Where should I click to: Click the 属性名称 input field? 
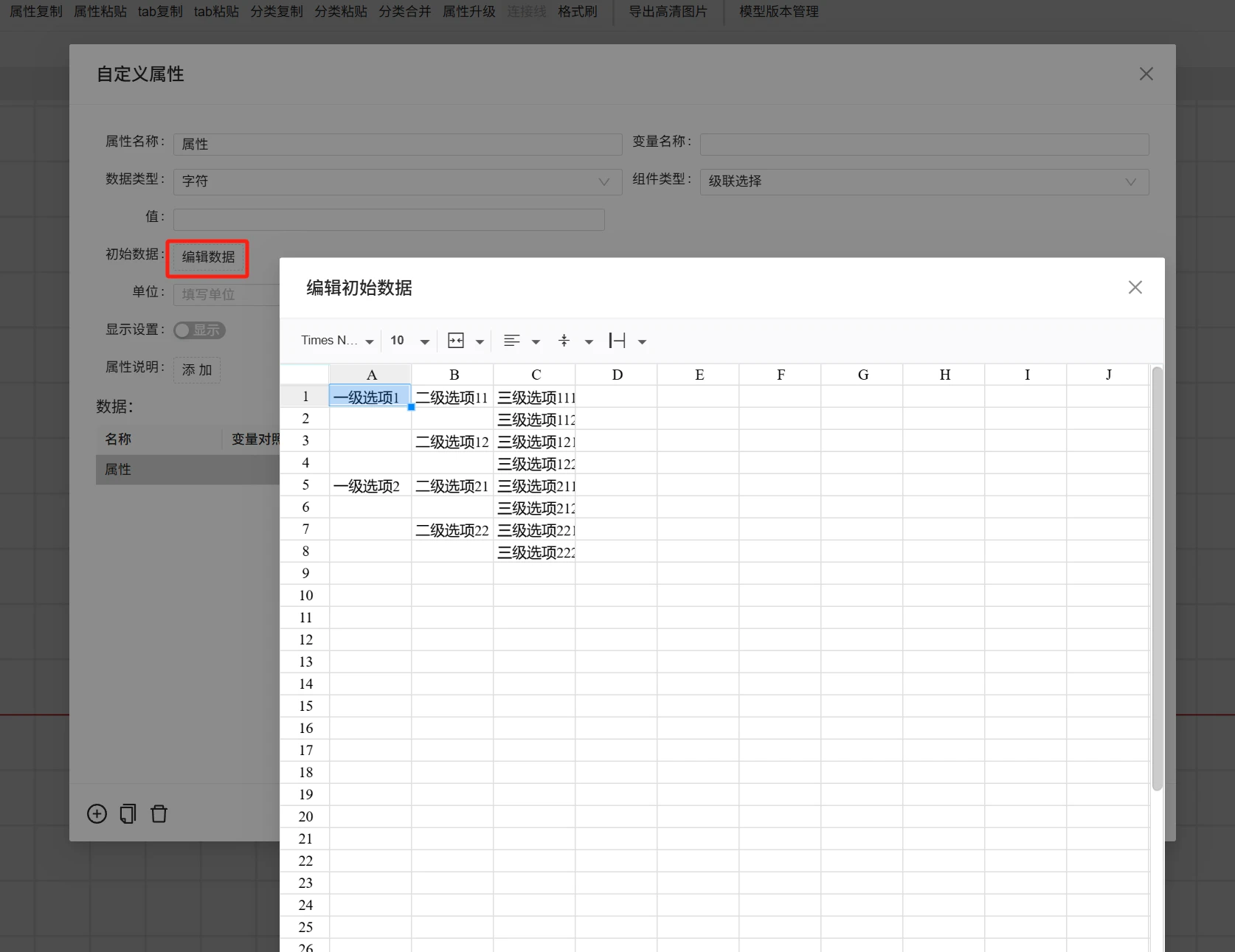point(398,144)
